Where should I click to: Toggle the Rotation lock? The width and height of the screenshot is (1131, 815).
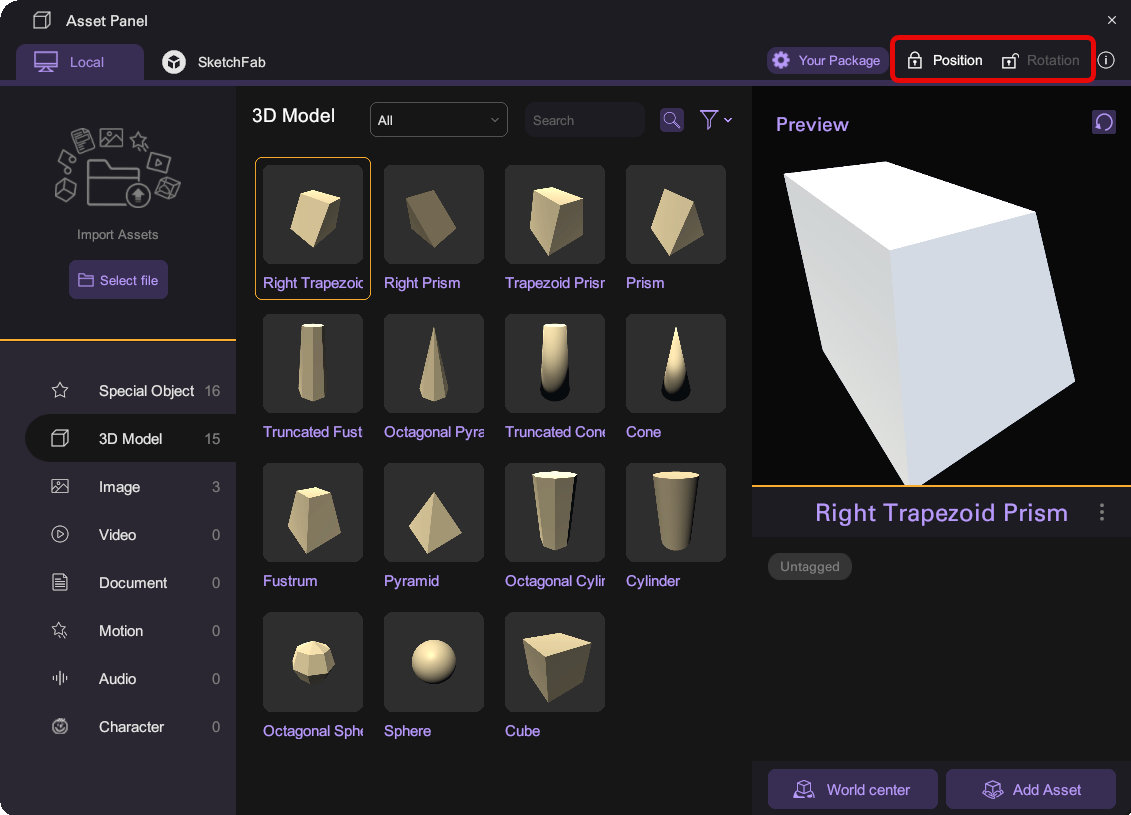(x=1041, y=60)
